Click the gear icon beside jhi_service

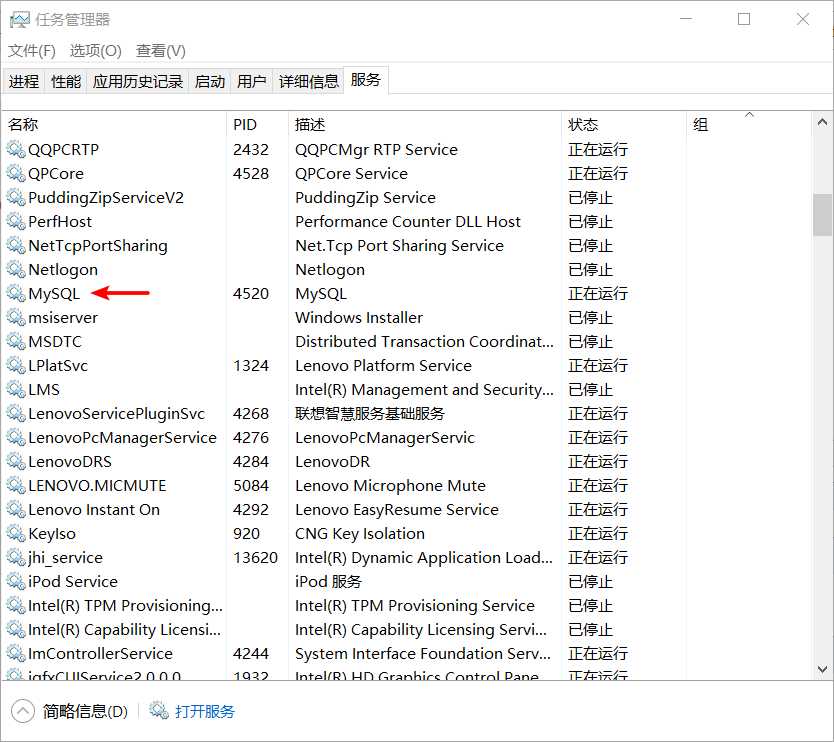(16, 557)
